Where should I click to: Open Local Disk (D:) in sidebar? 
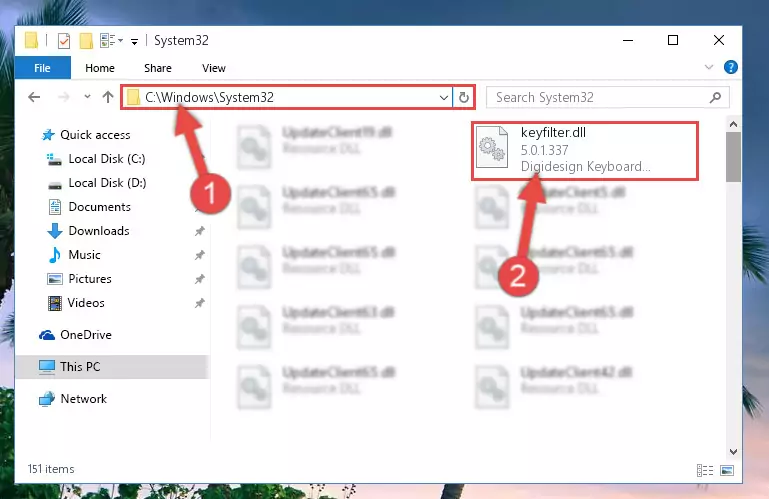[107, 183]
